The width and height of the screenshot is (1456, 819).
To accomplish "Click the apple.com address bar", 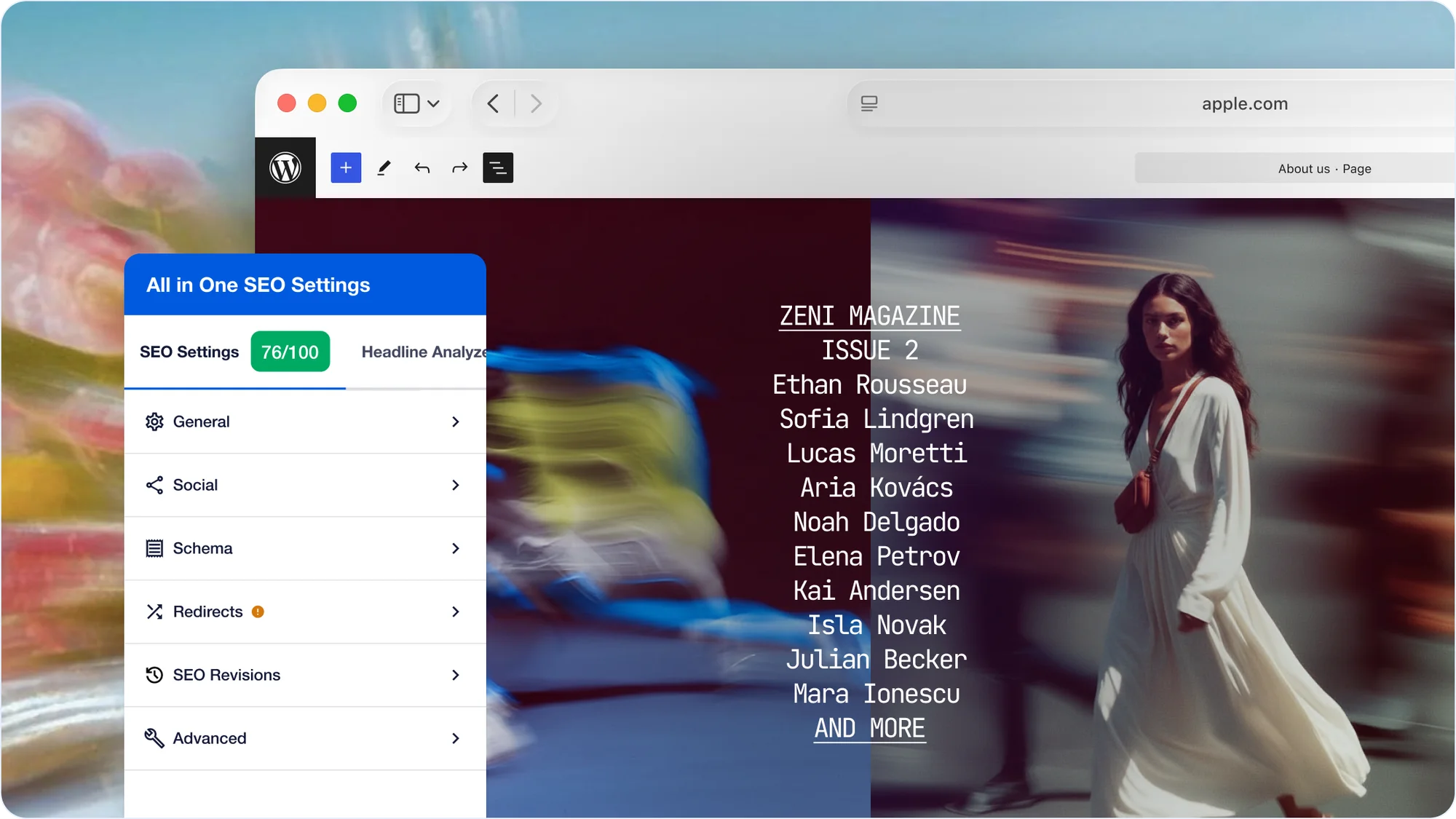I will point(1244,103).
